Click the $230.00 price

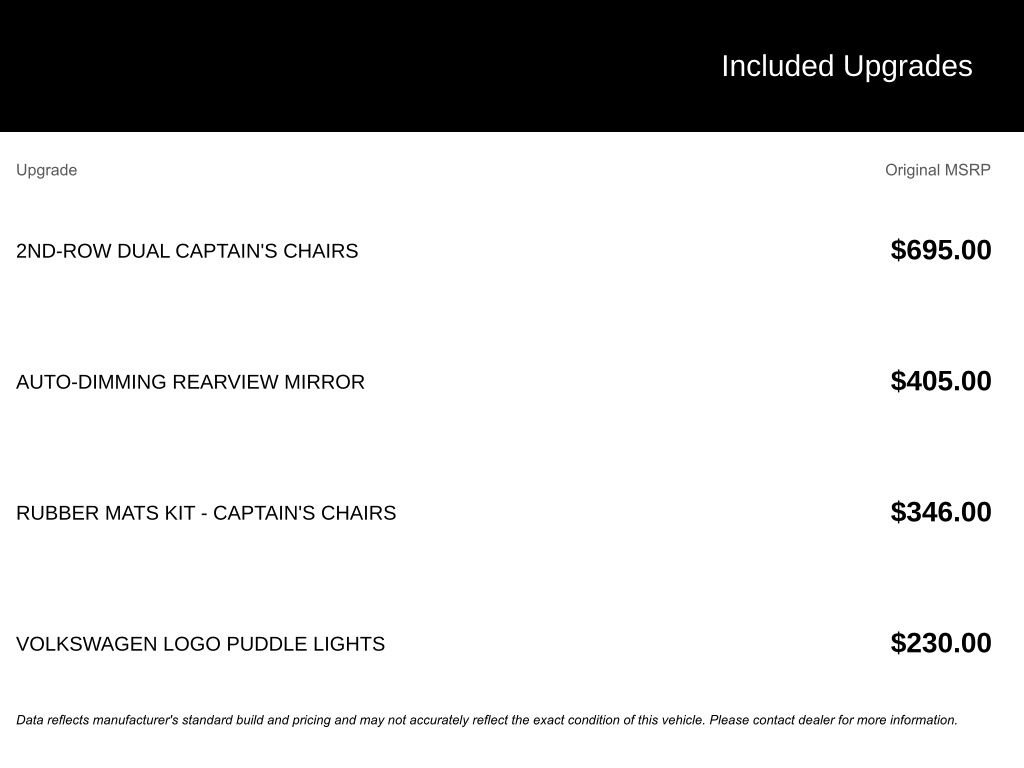click(940, 643)
